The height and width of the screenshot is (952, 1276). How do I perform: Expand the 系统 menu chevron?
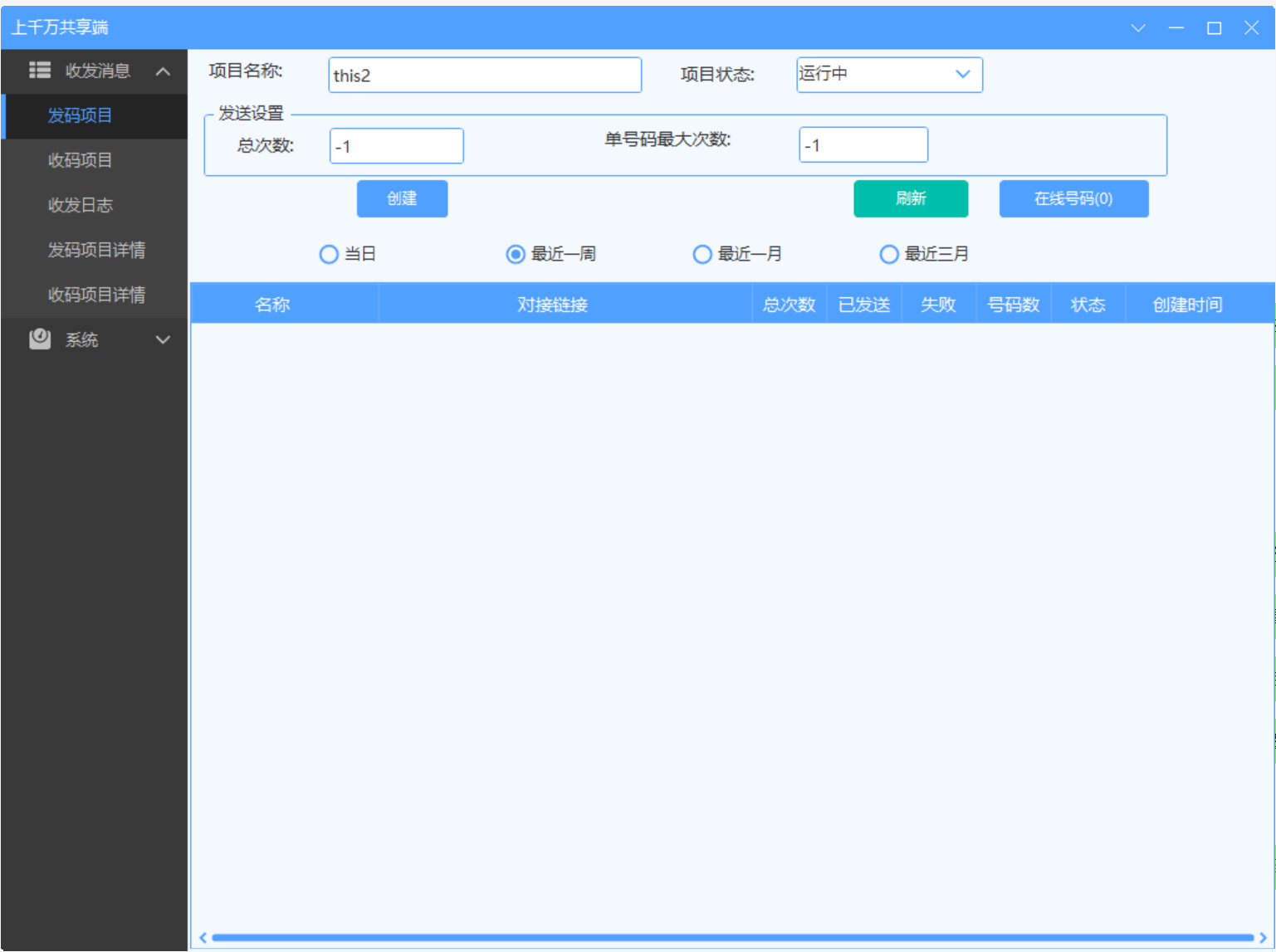(x=163, y=339)
